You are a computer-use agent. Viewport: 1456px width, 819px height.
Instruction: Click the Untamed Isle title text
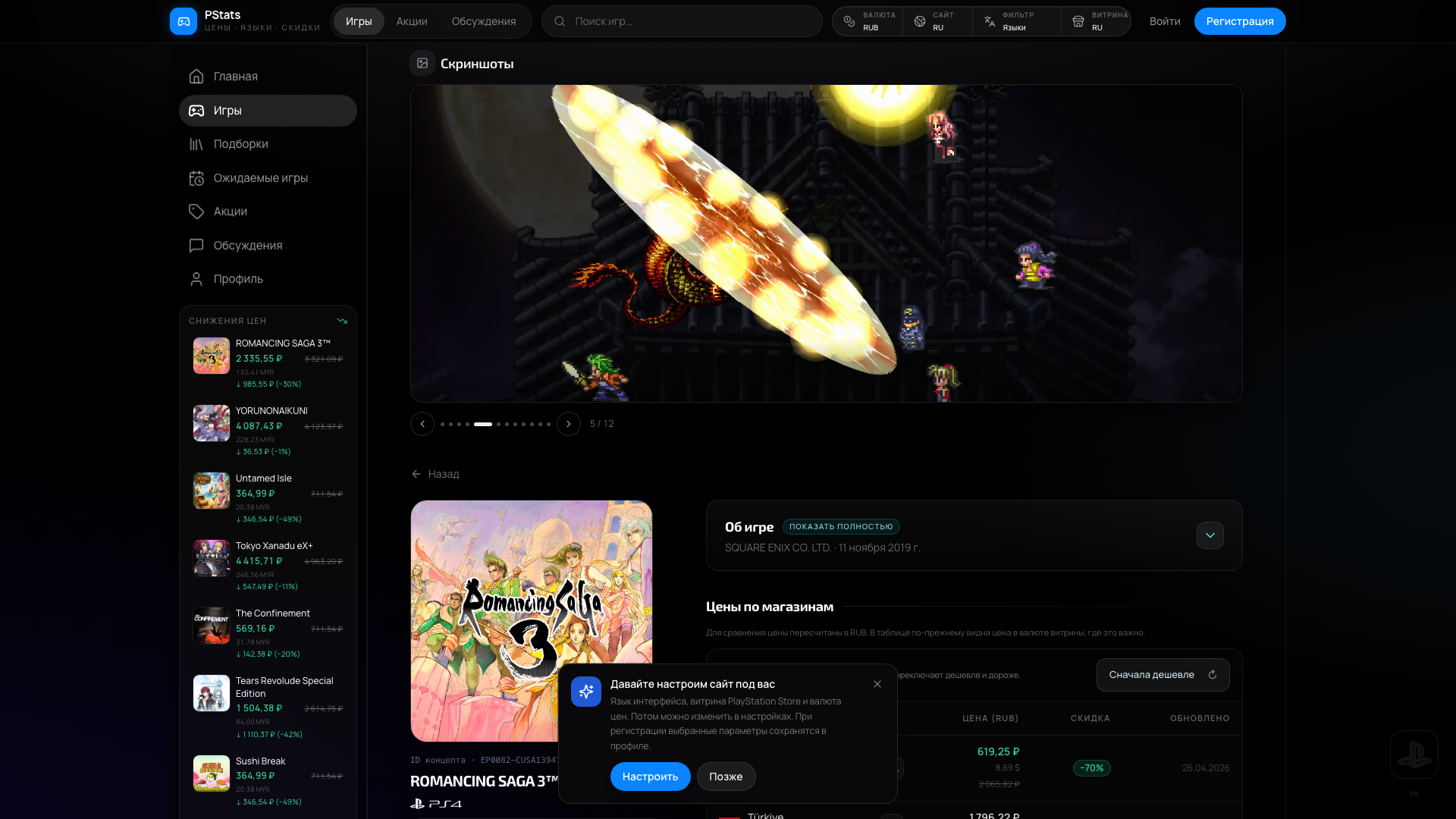(x=264, y=479)
